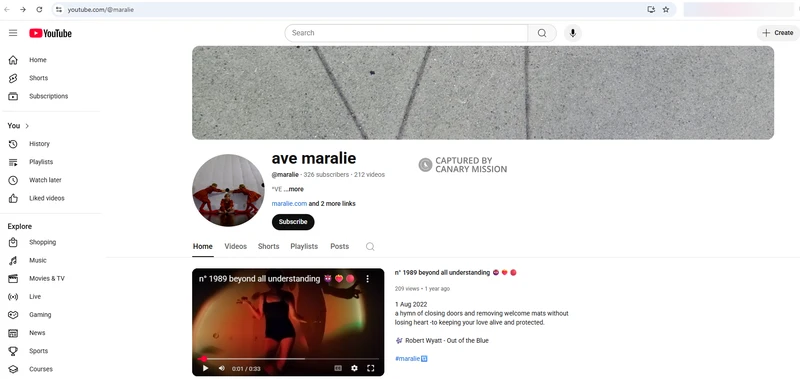Click overlay title 'n° 1989 beyond all understanding'
800x379 pixels.
click(x=259, y=279)
